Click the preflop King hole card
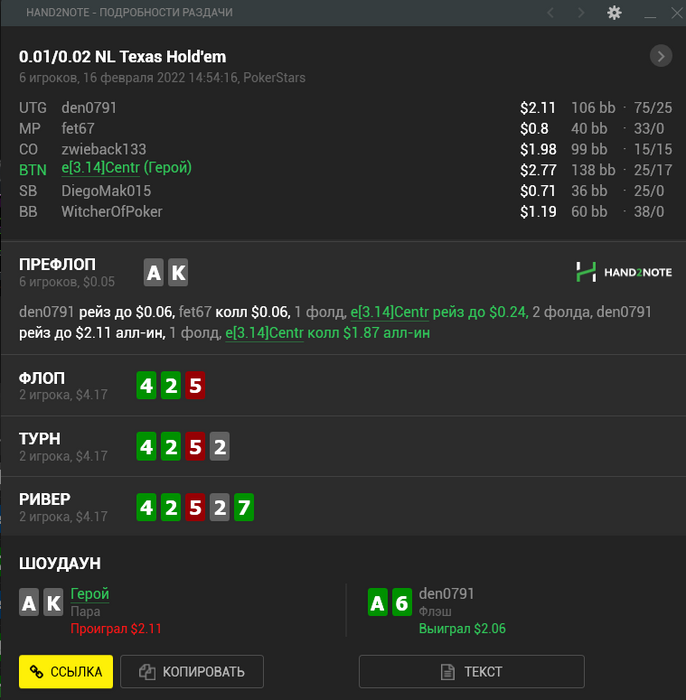 (178, 272)
